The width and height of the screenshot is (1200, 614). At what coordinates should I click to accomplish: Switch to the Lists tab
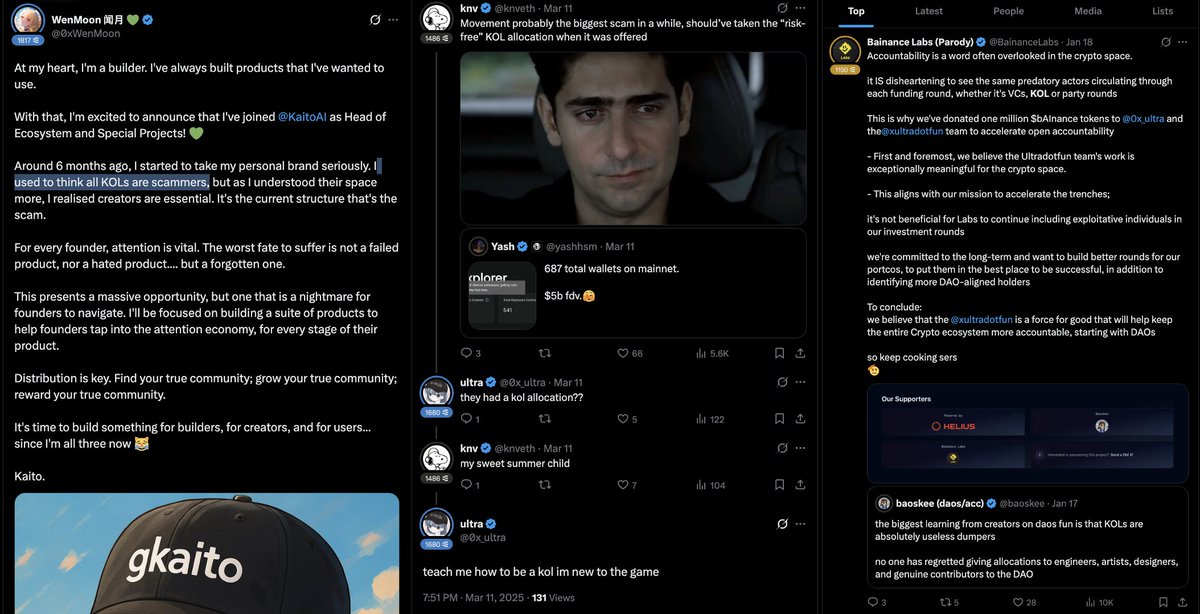(x=1163, y=11)
